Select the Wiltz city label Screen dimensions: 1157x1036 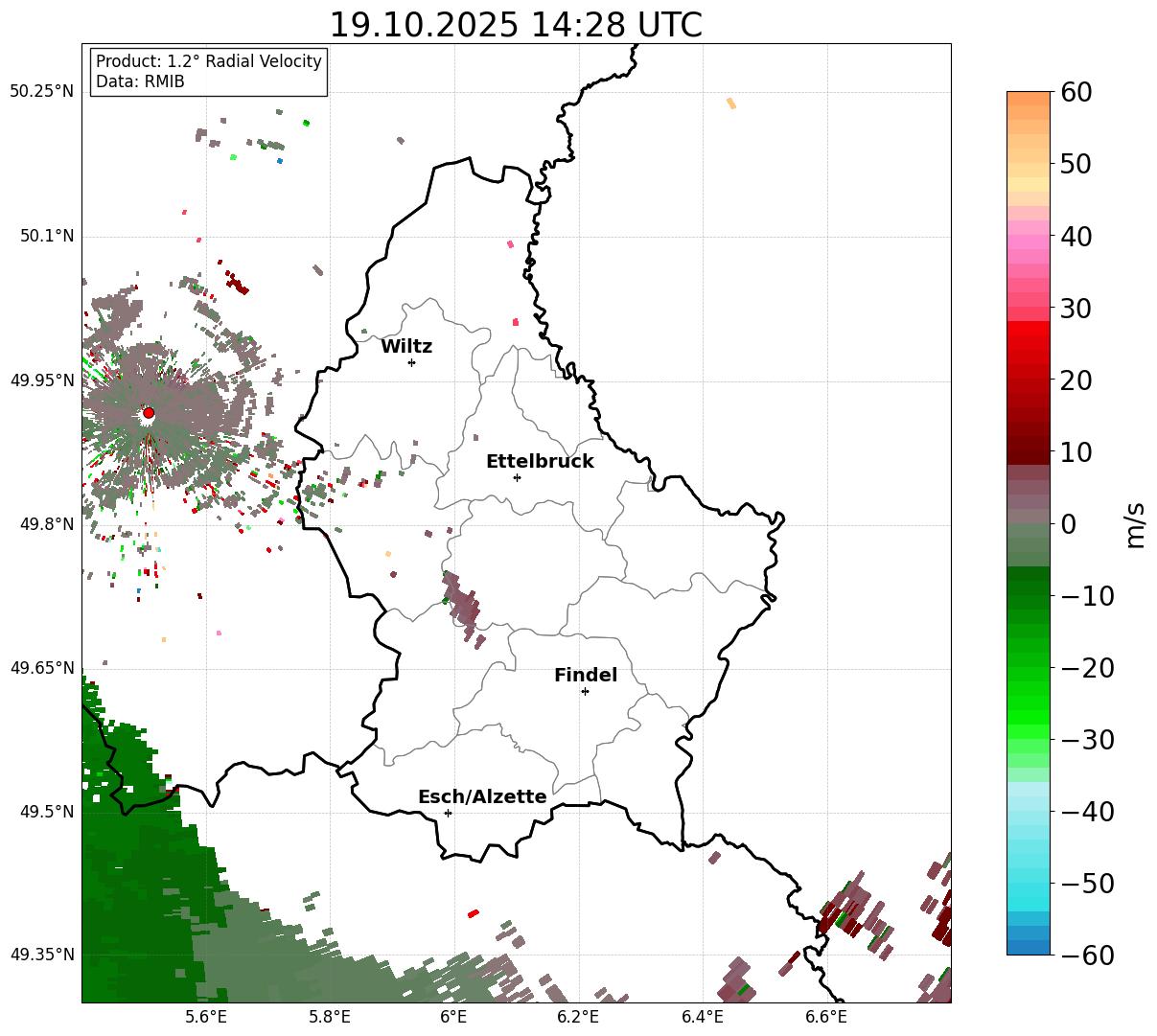pos(406,347)
